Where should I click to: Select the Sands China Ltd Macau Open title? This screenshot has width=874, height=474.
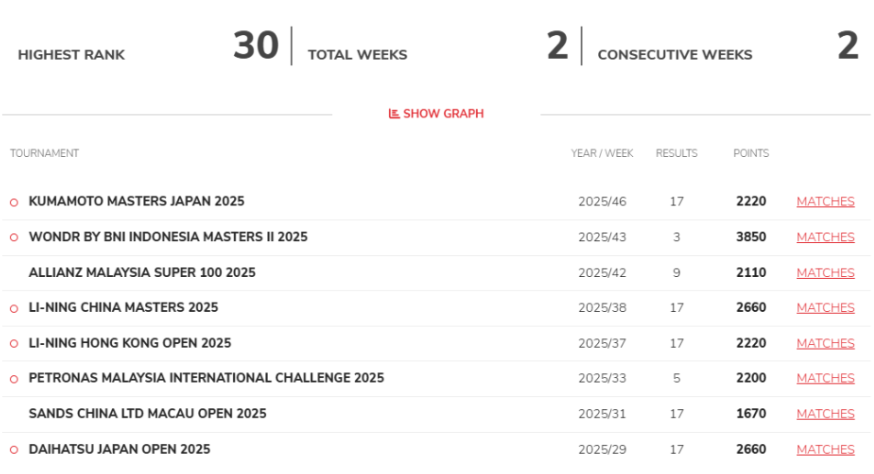tap(148, 414)
